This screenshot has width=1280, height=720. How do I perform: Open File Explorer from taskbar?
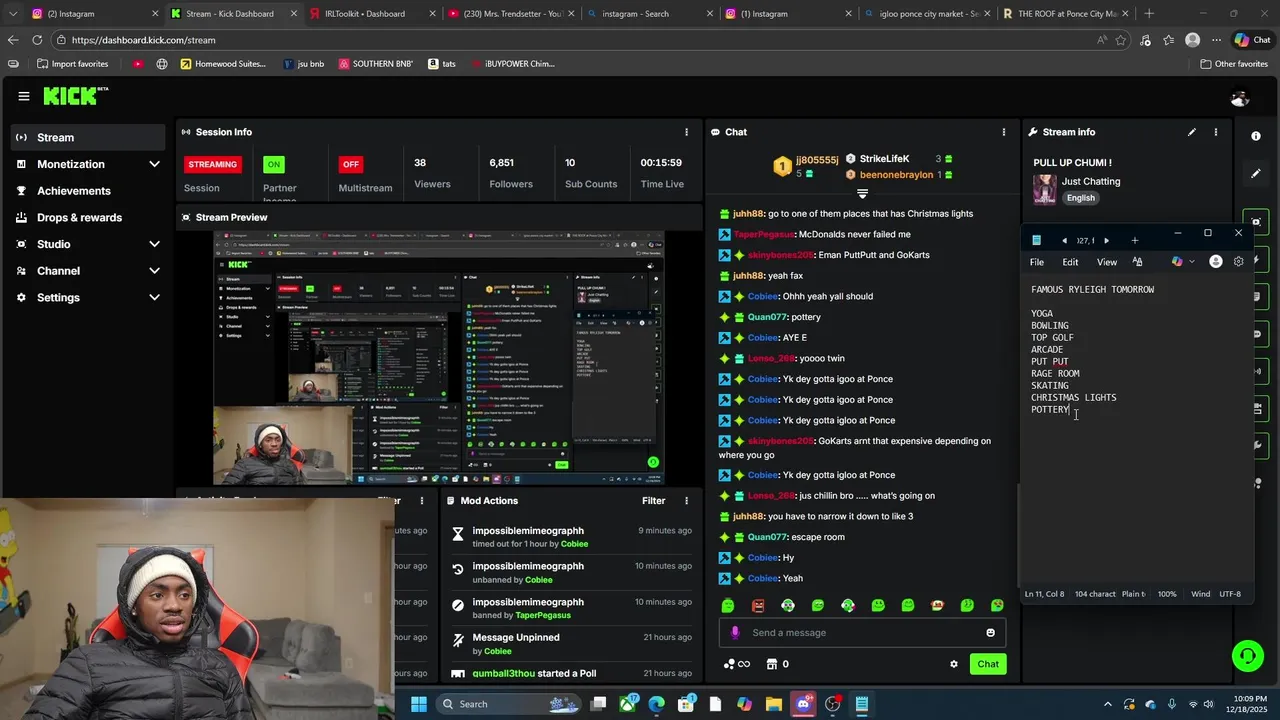point(774,704)
